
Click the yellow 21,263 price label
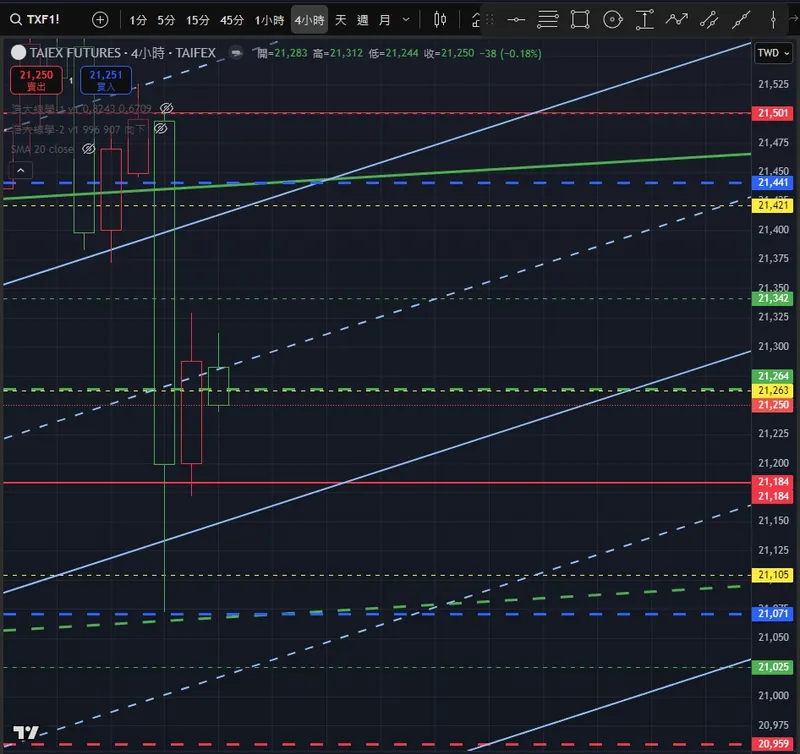[772, 390]
